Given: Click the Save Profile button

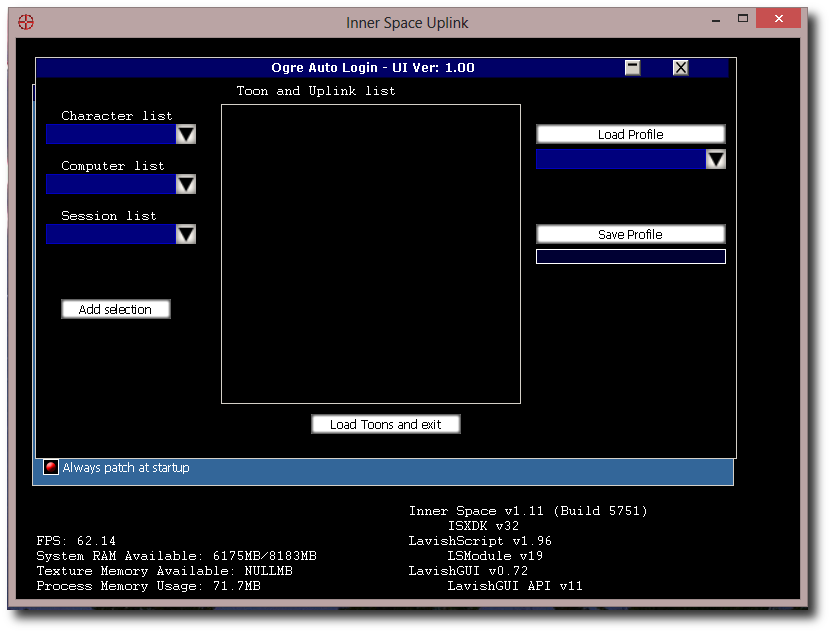Looking at the screenshot, I should tap(631, 234).
